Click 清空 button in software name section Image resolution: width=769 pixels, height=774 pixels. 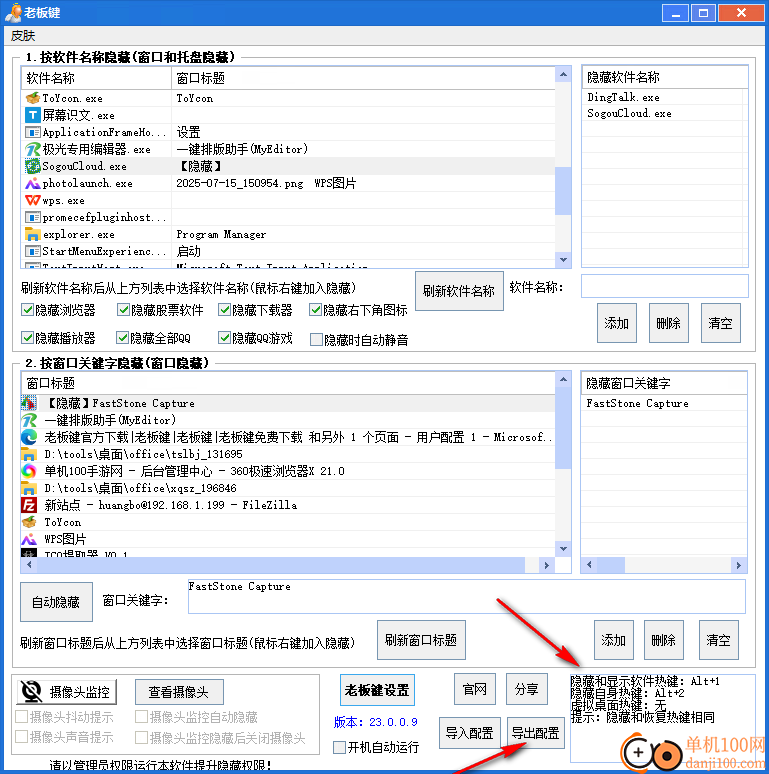click(720, 323)
